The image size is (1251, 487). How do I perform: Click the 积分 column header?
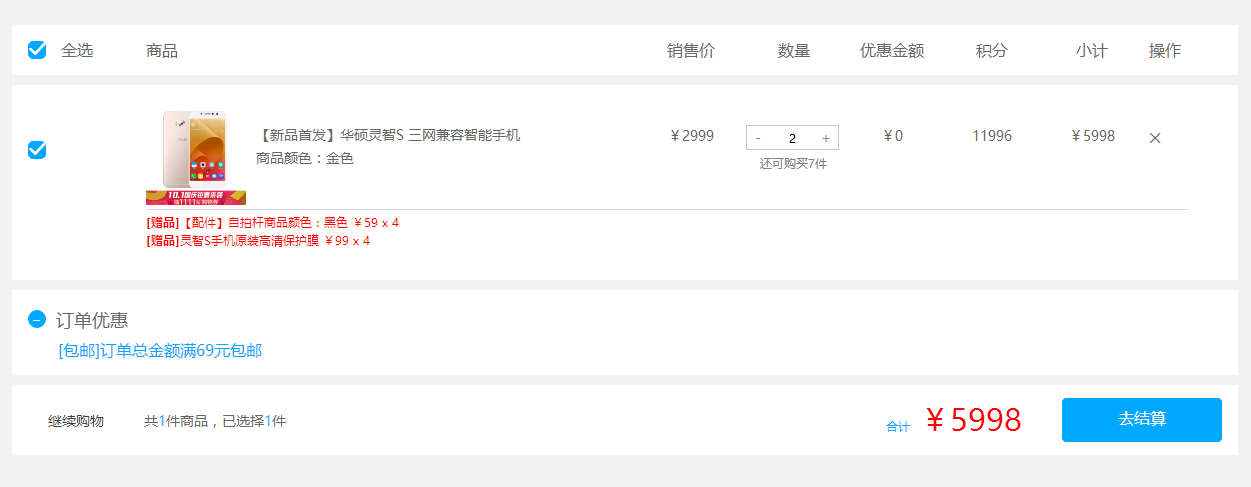tap(992, 50)
